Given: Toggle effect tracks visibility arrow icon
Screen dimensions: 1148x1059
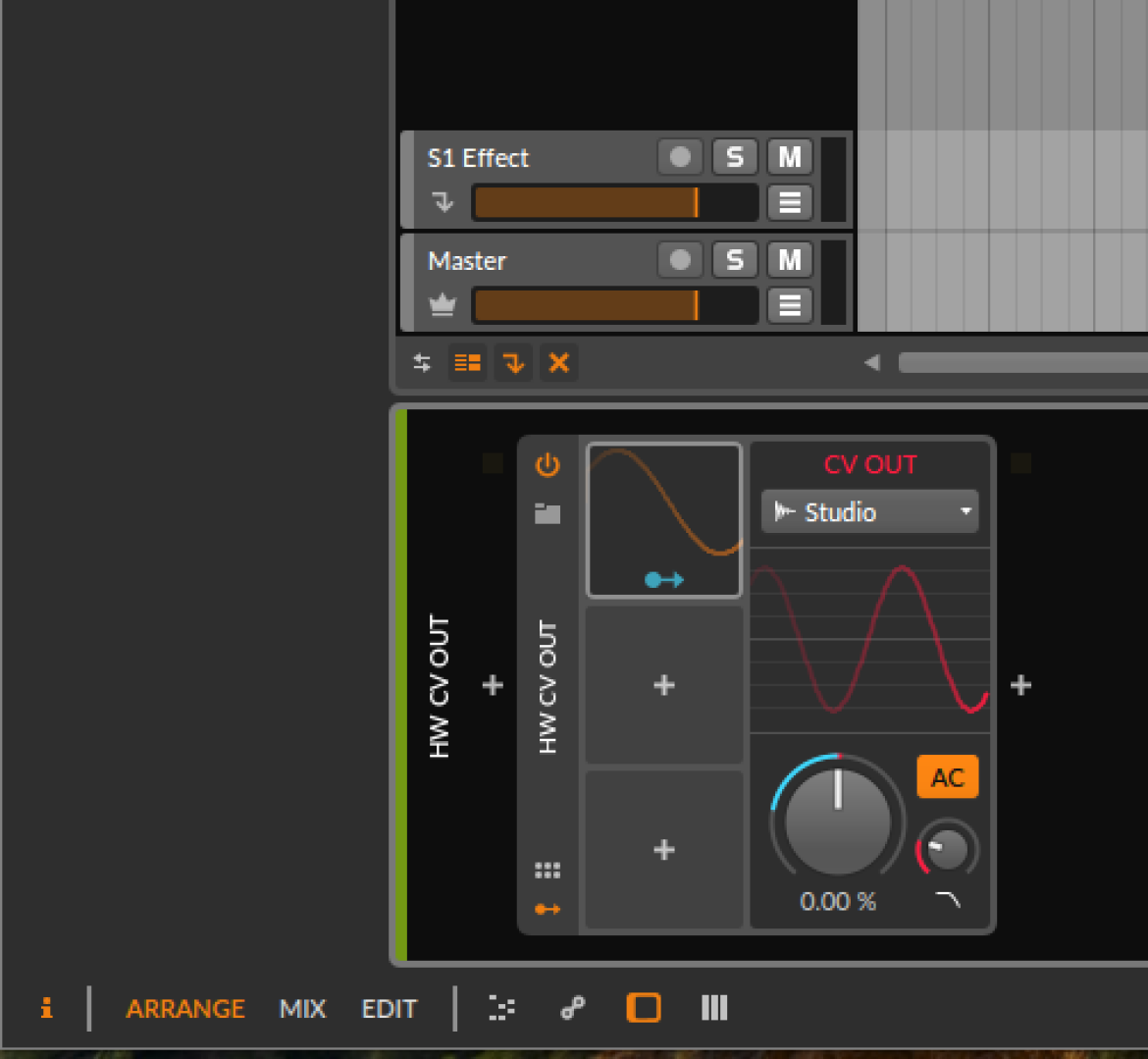Looking at the screenshot, I should 513,362.
